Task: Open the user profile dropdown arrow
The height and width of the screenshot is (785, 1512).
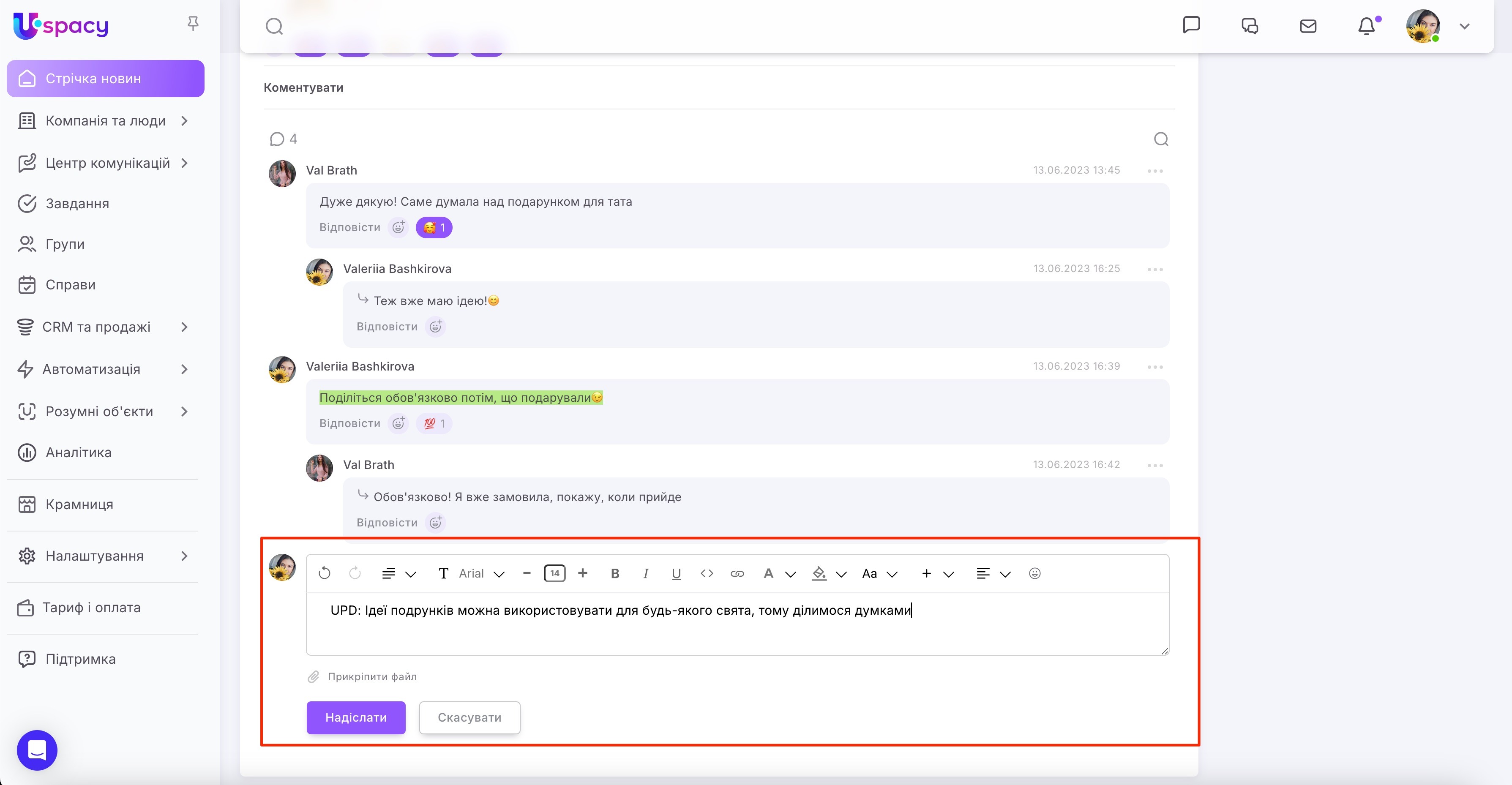Action: (1464, 26)
